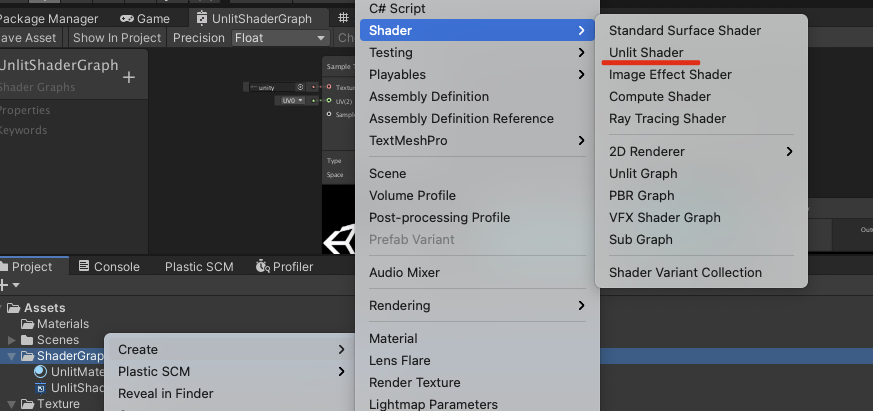Create a new Material
The height and width of the screenshot is (411, 873).
point(393,339)
